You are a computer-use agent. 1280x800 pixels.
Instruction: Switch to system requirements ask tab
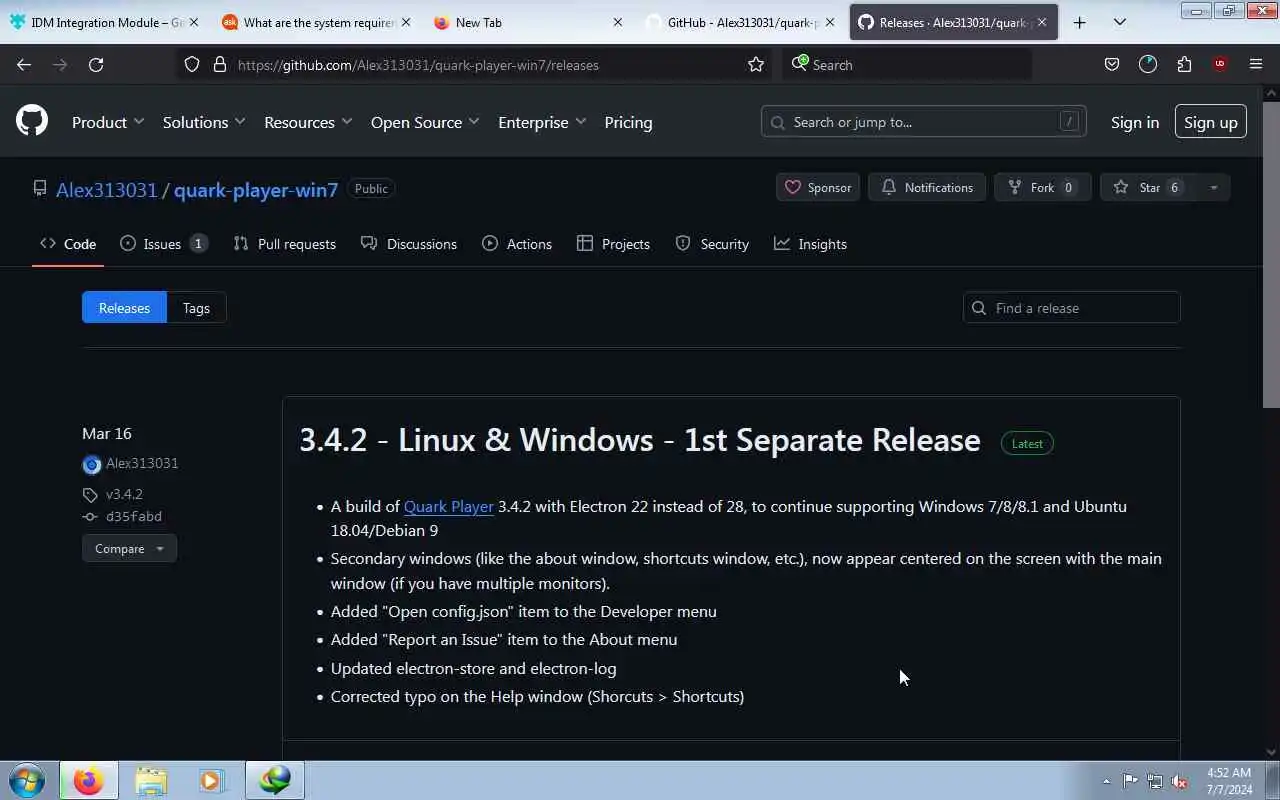(x=317, y=22)
